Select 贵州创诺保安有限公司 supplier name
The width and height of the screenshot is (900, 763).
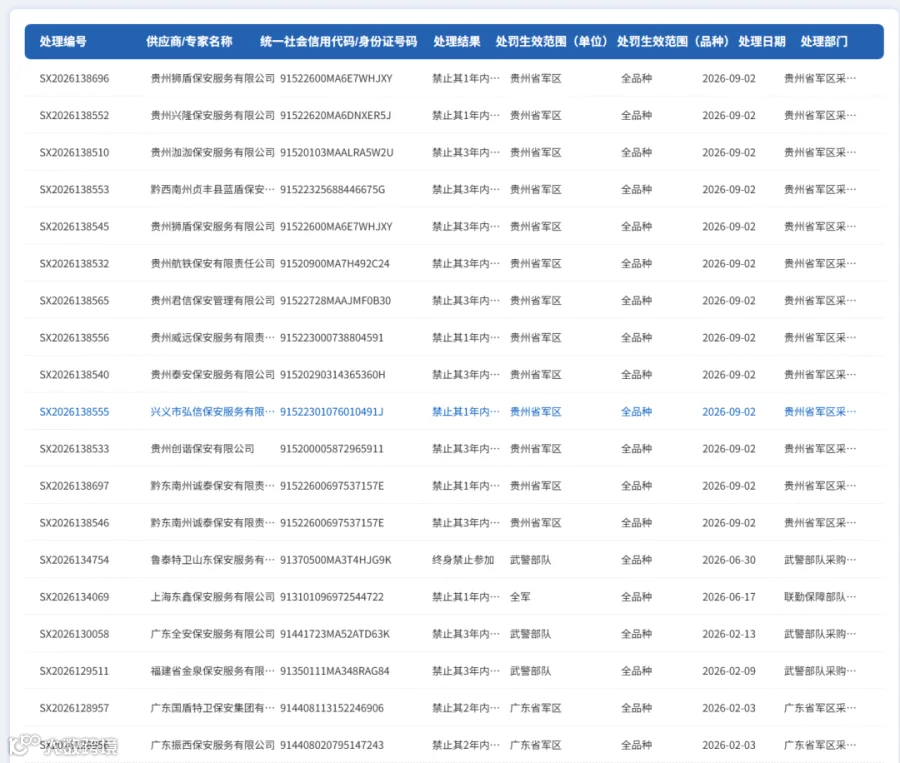coord(202,449)
